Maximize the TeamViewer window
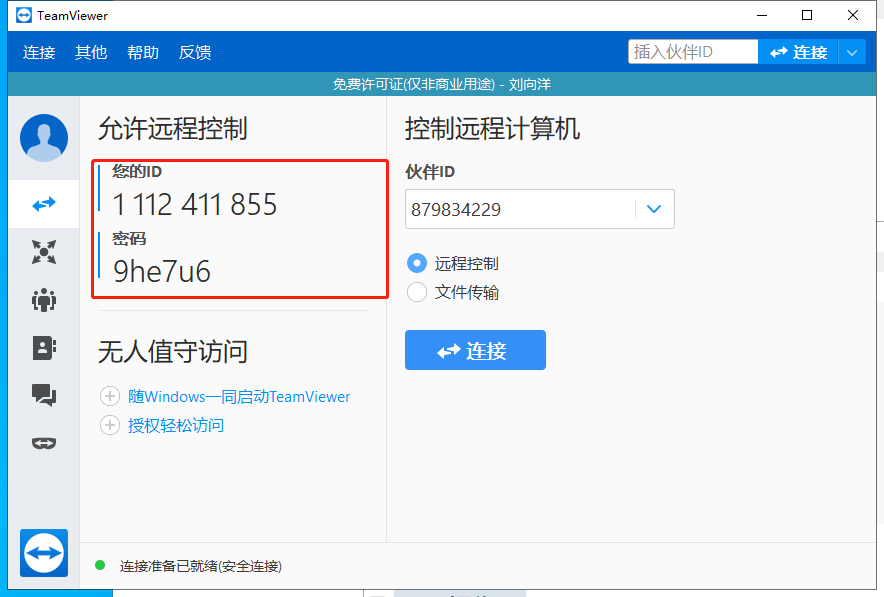Viewport: 884px width, 597px height. point(807,15)
